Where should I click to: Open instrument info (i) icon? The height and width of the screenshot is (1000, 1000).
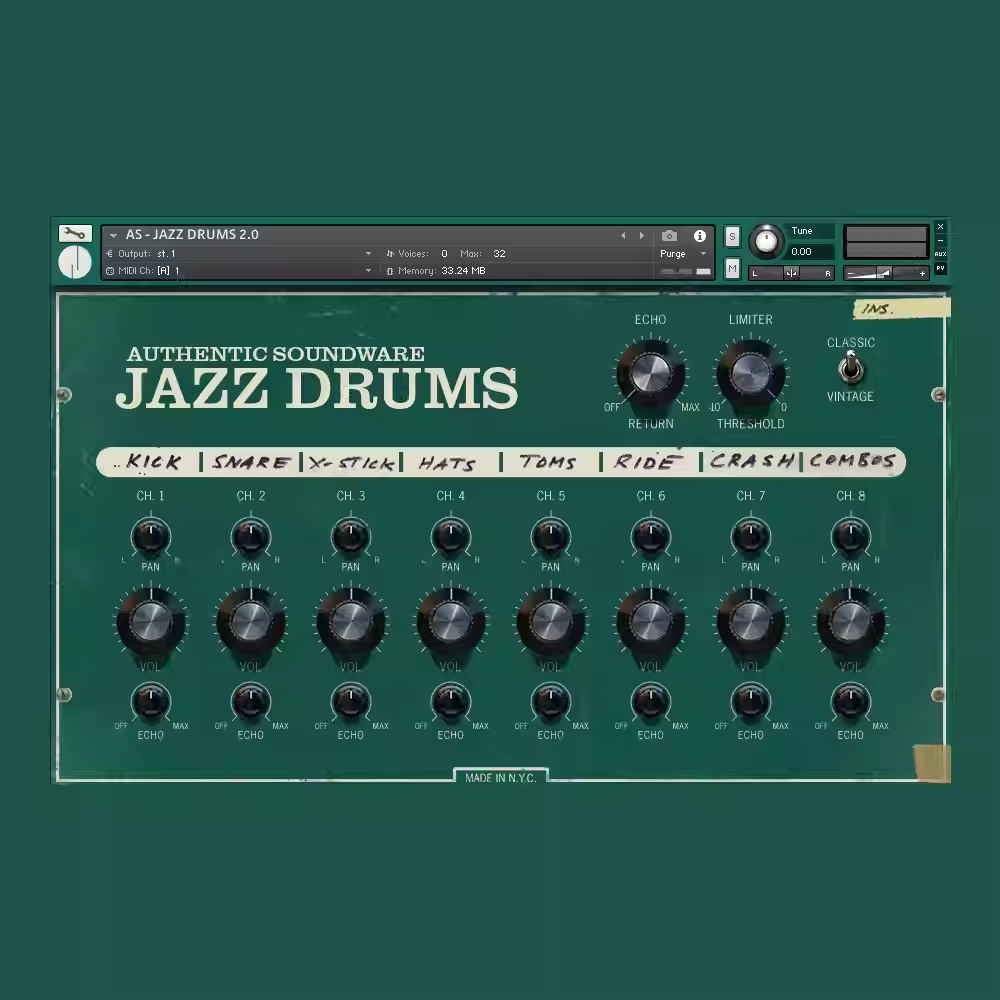point(700,236)
